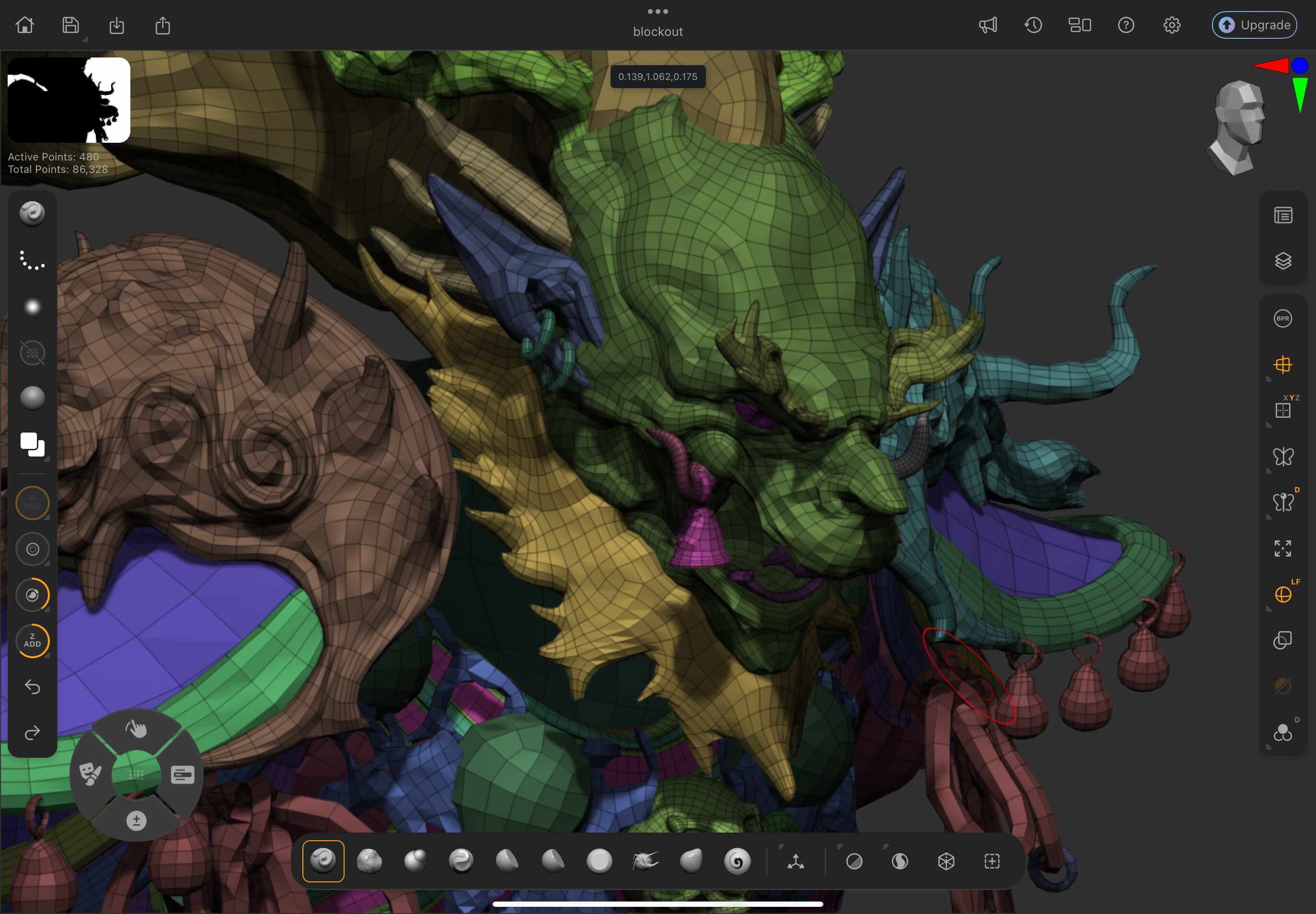Click the frame/fit view arrows icon
1316x914 pixels.
coord(1283,548)
